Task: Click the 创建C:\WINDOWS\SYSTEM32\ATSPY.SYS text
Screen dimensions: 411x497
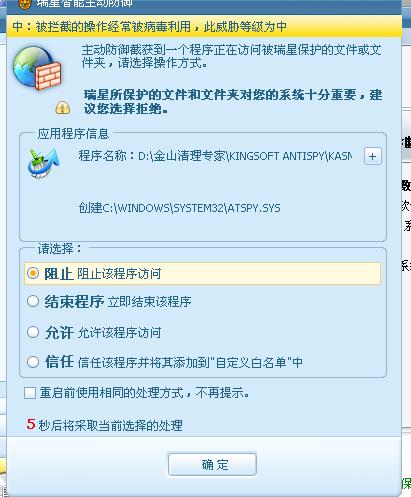Action: [x=179, y=208]
